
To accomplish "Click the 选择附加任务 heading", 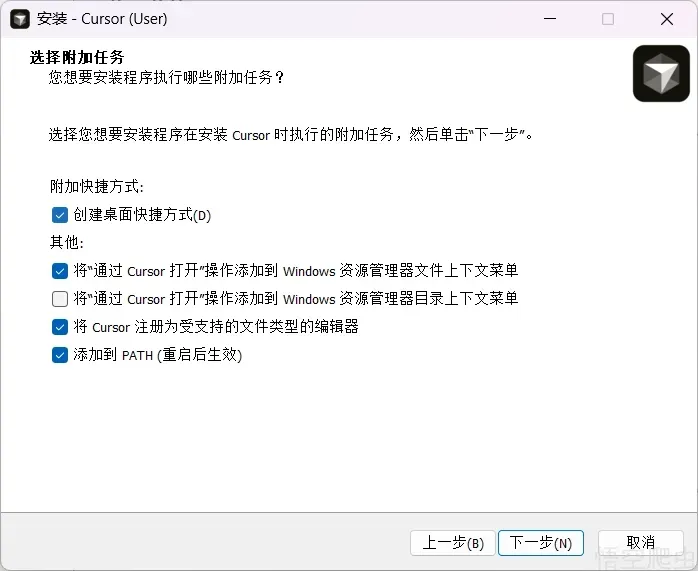I will coord(77,57).
